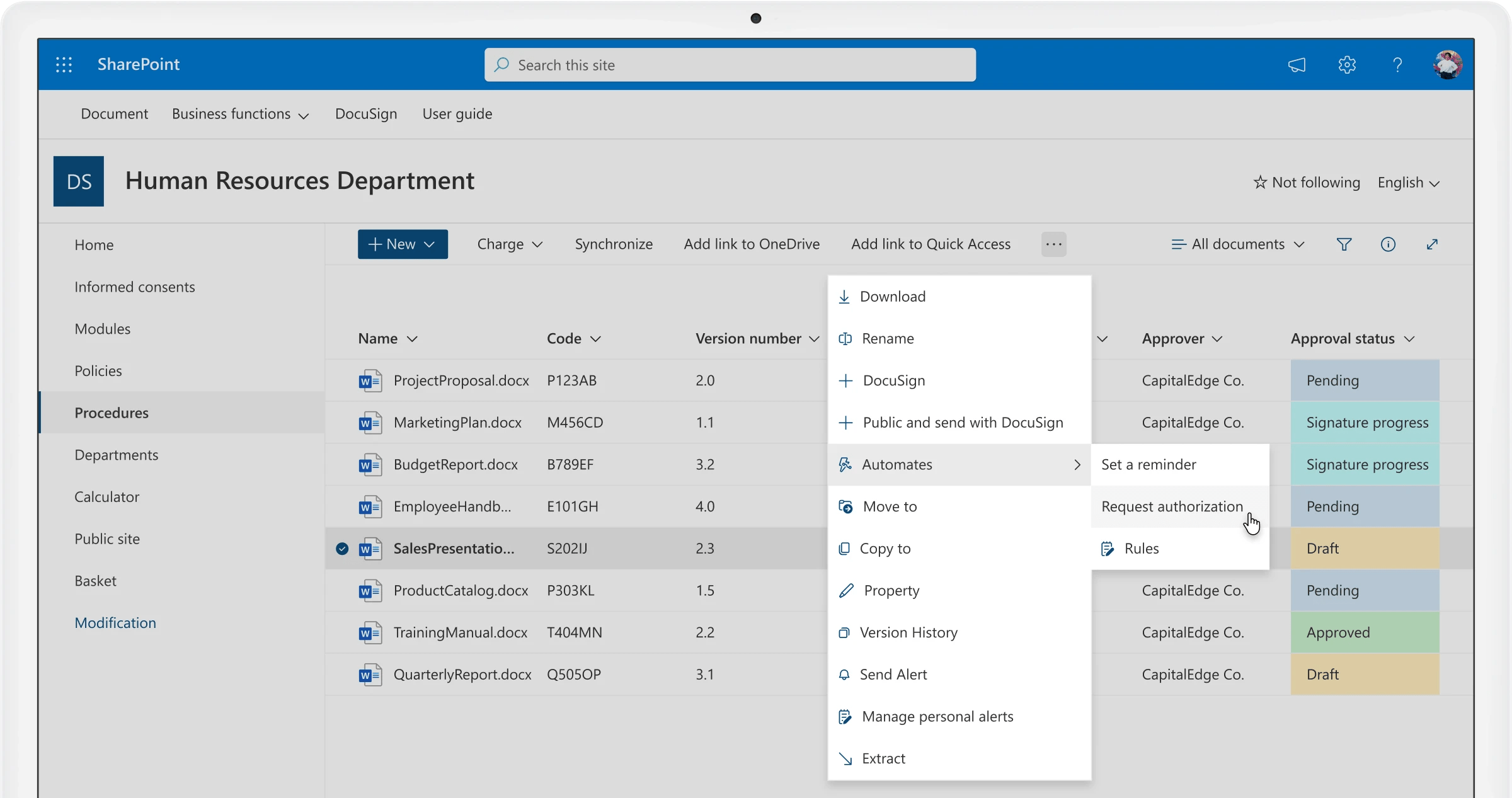Click the Send Alert menu option

(x=895, y=674)
